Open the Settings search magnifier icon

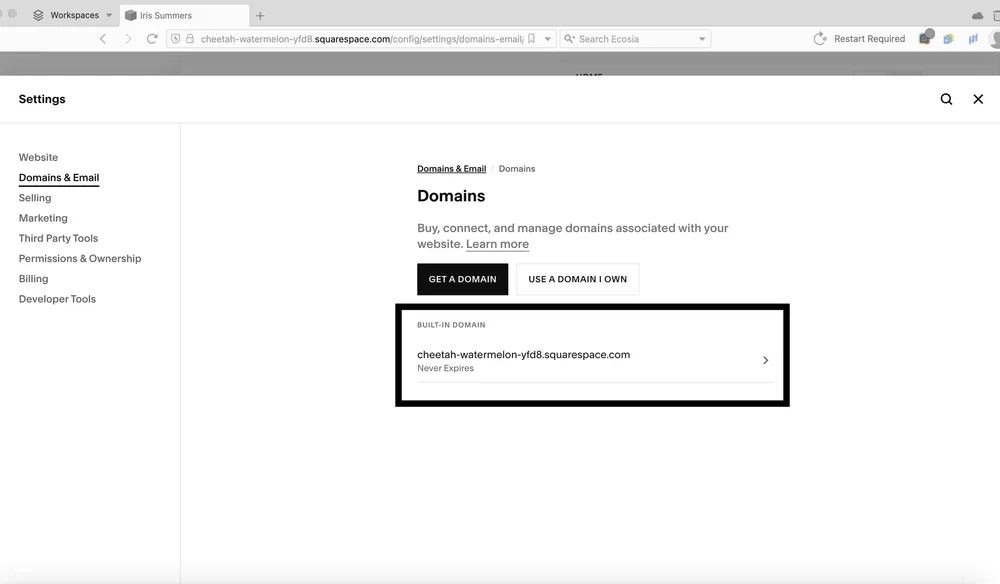(x=946, y=99)
